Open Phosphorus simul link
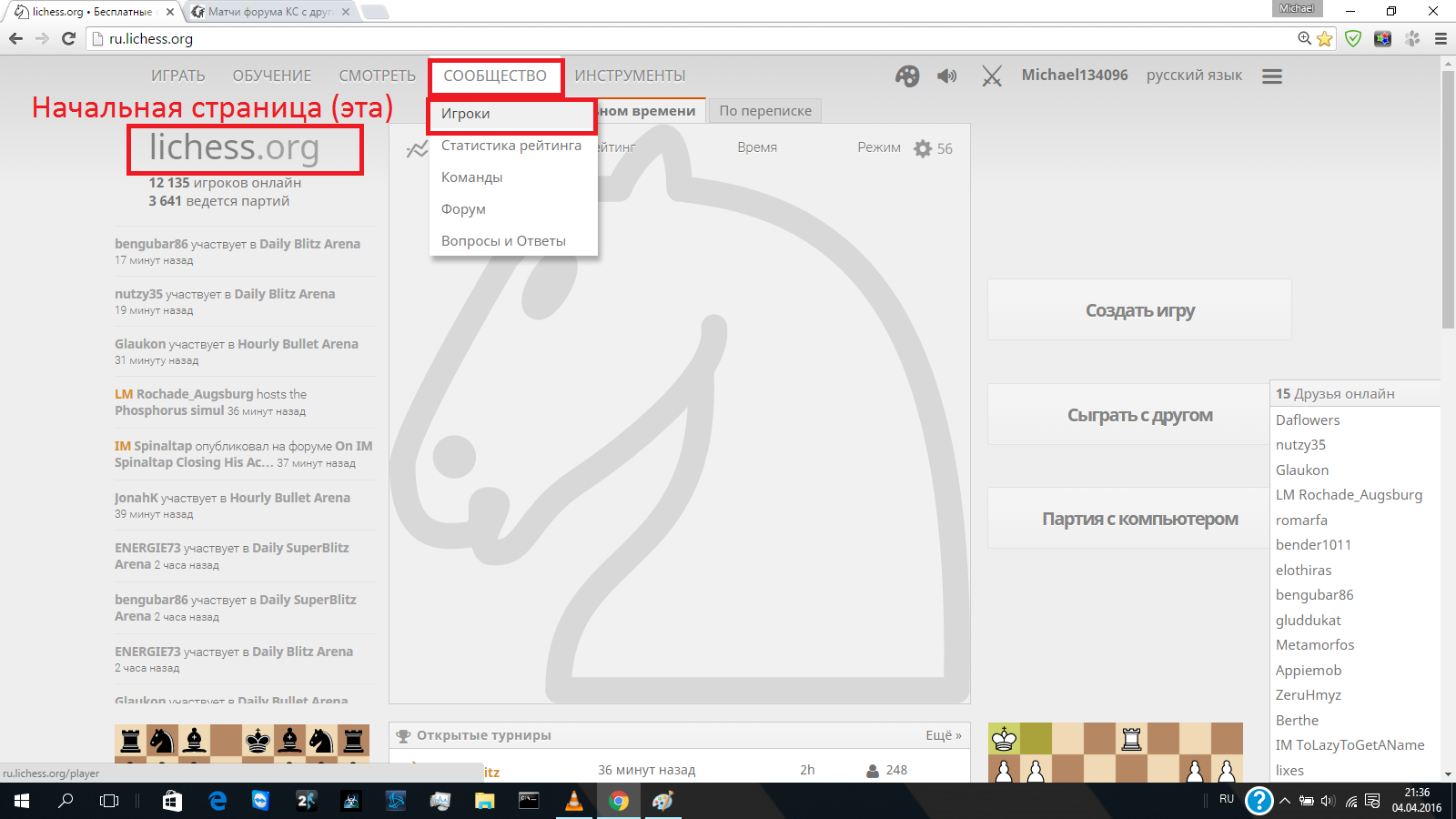The height and width of the screenshot is (819, 1456). click(169, 410)
